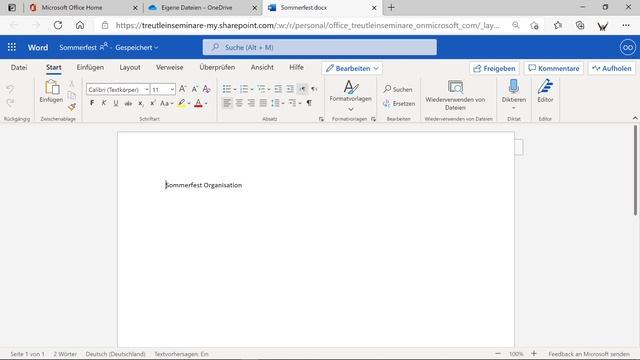Decrease font size with the smaller A
This screenshot has width=640, height=360.
195,89
